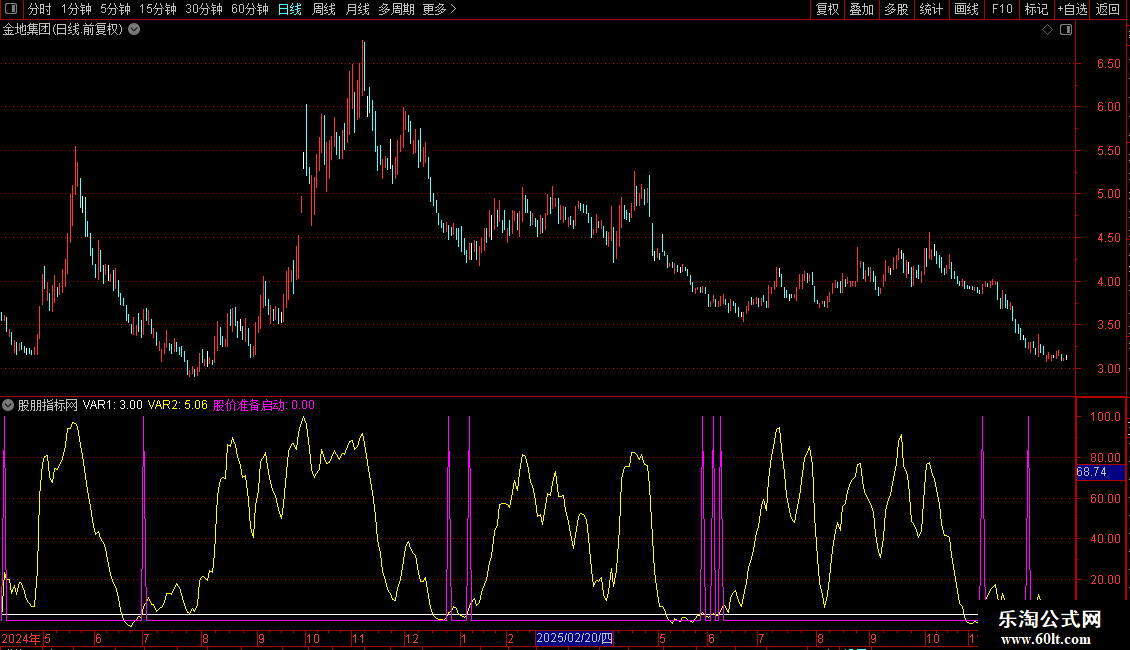1130x650 pixels.
Task: Select the 日线 daily chart tab
Action: (x=290, y=9)
